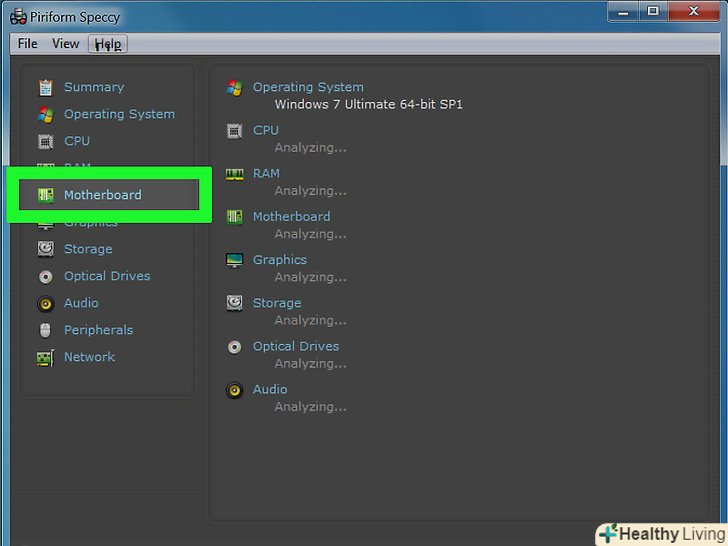Click Storage disk icon in summary panel
The height and width of the screenshot is (546, 728).
(234, 303)
